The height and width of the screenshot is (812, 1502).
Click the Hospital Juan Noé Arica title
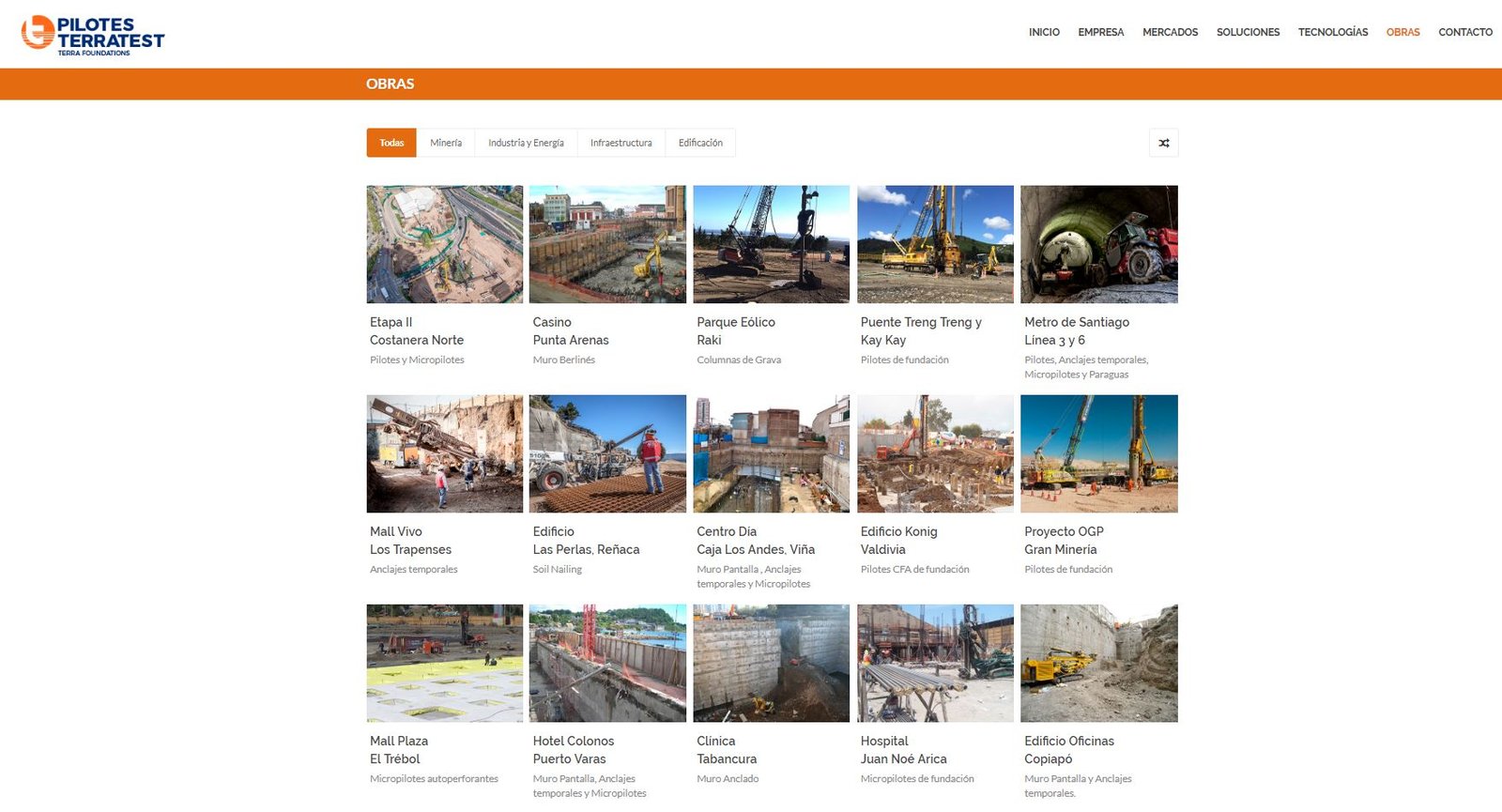point(903,750)
